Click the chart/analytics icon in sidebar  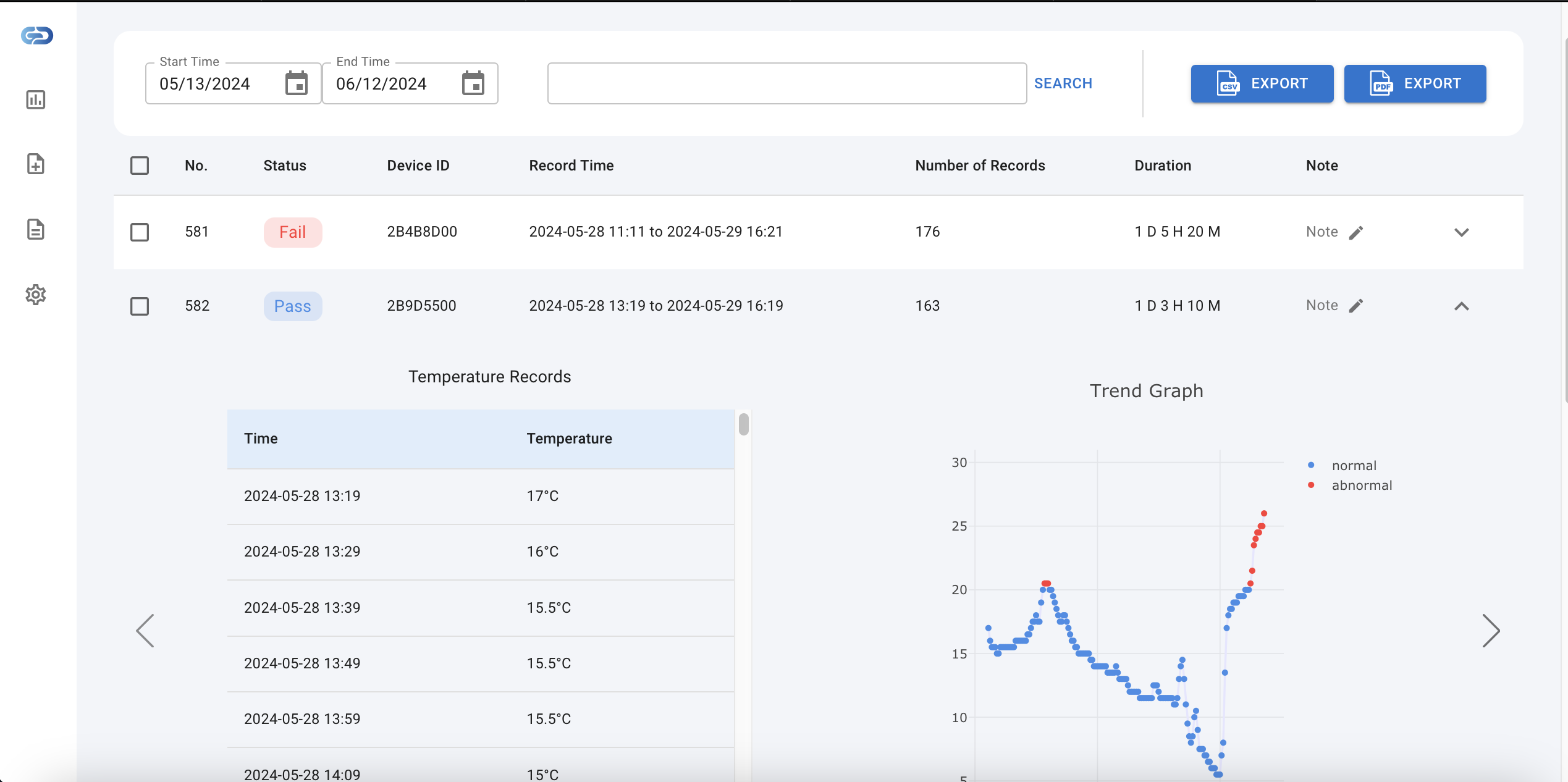(x=37, y=99)
